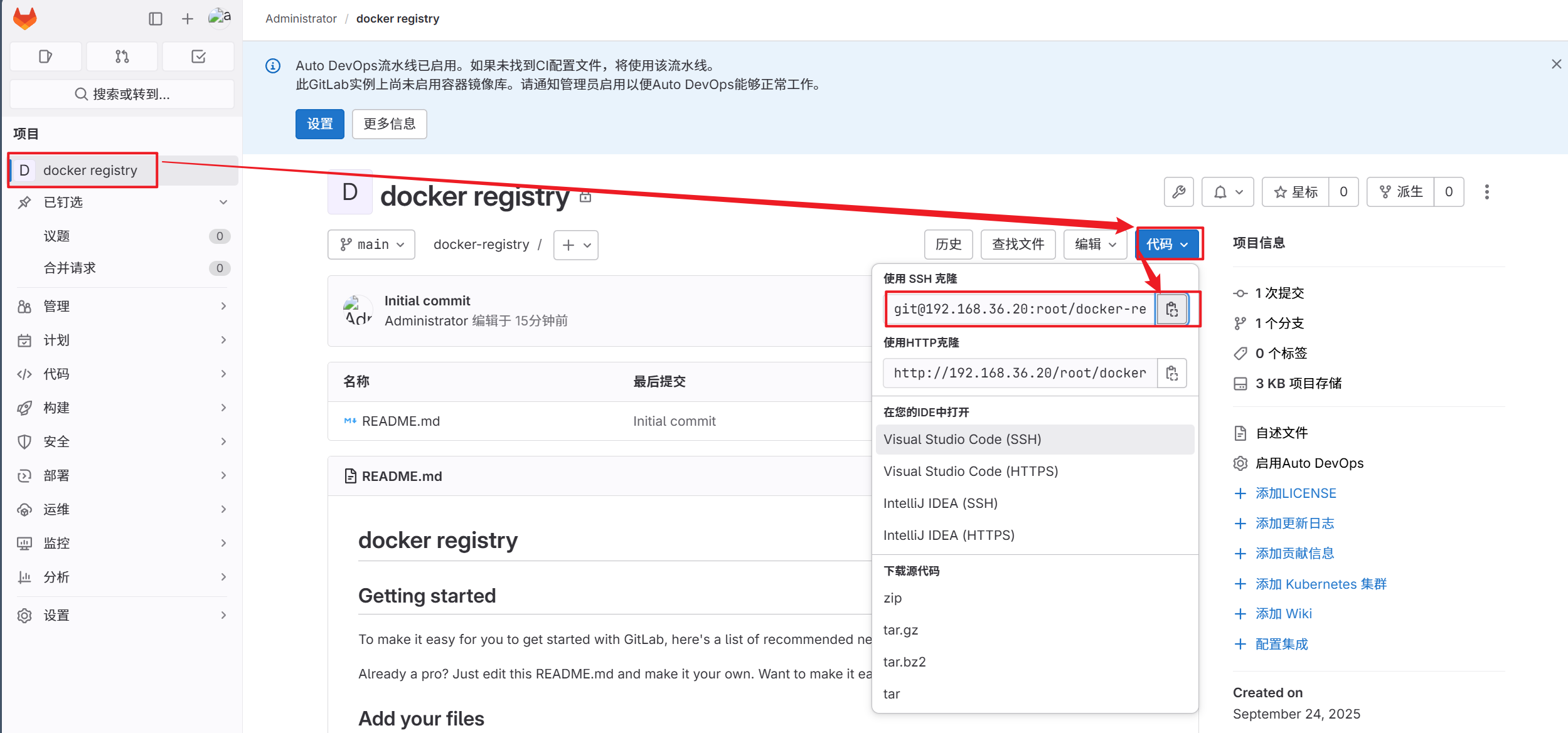1568x733 pixels.
Task: Click the blue 设置 banner button
Action: click(319, 124)
